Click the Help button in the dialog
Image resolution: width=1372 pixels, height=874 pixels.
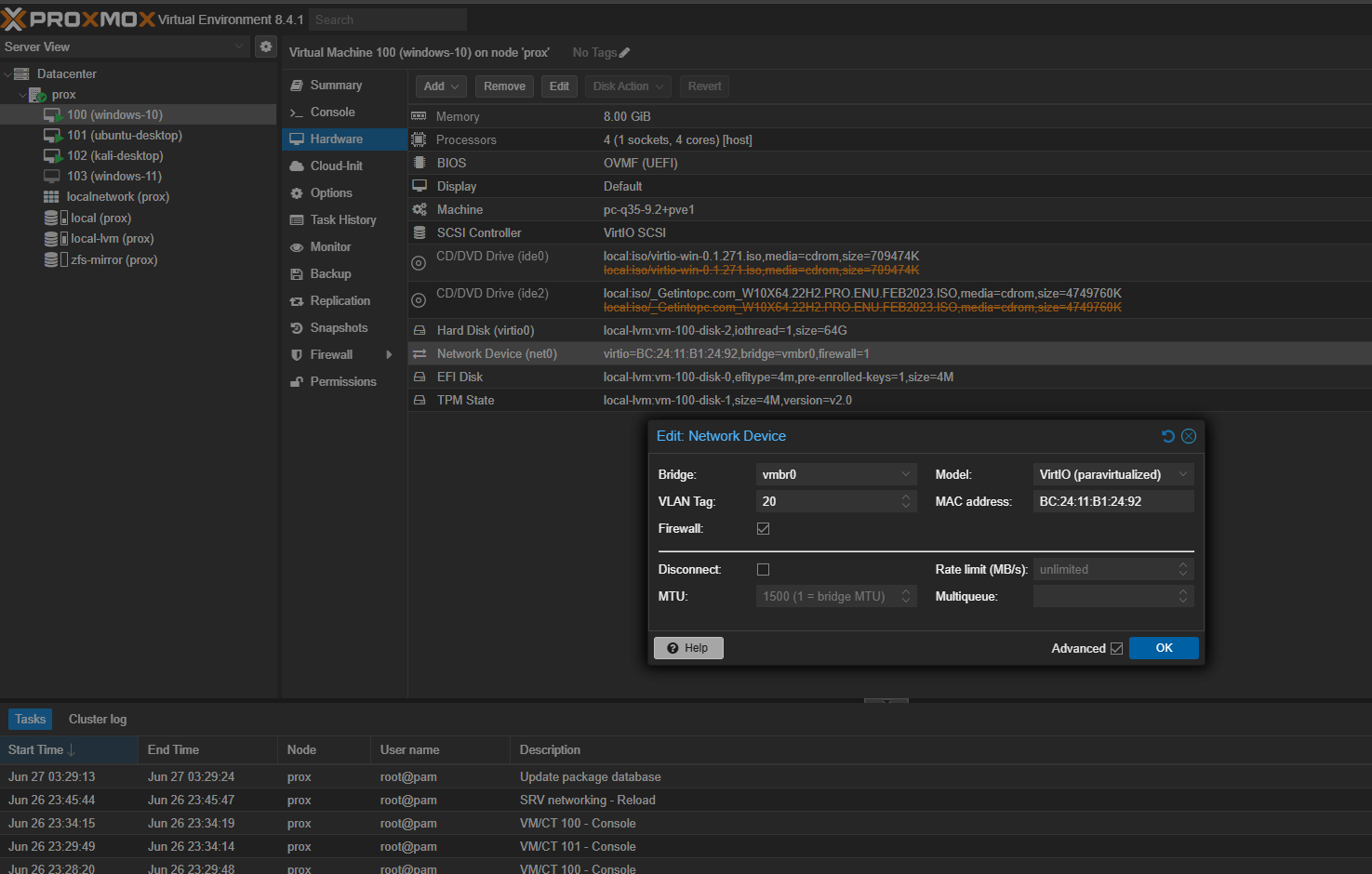point(688,647)
